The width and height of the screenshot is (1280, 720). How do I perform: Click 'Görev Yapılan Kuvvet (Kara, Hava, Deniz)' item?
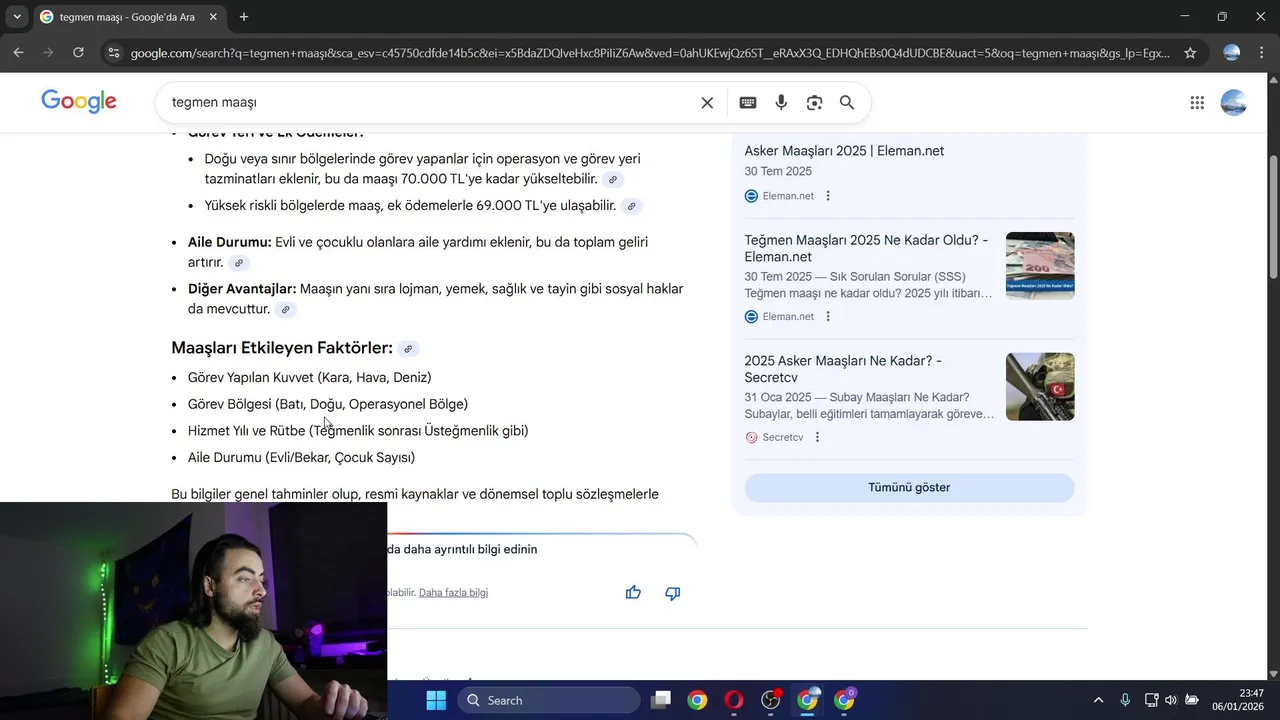pyautogui.click(x=310, y=378)
